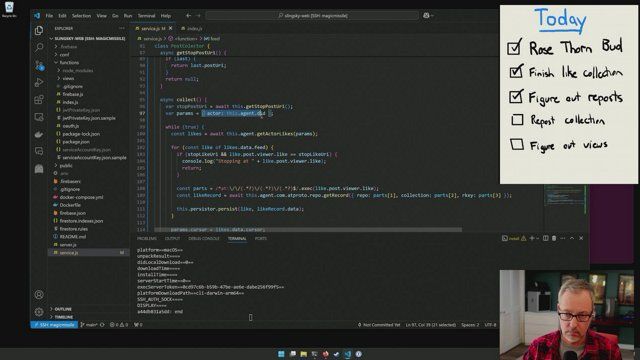Uncheck the Rose Thorn Bud checkbox
640x360 pixels.
pyautogui.click(x=514, y=48)
